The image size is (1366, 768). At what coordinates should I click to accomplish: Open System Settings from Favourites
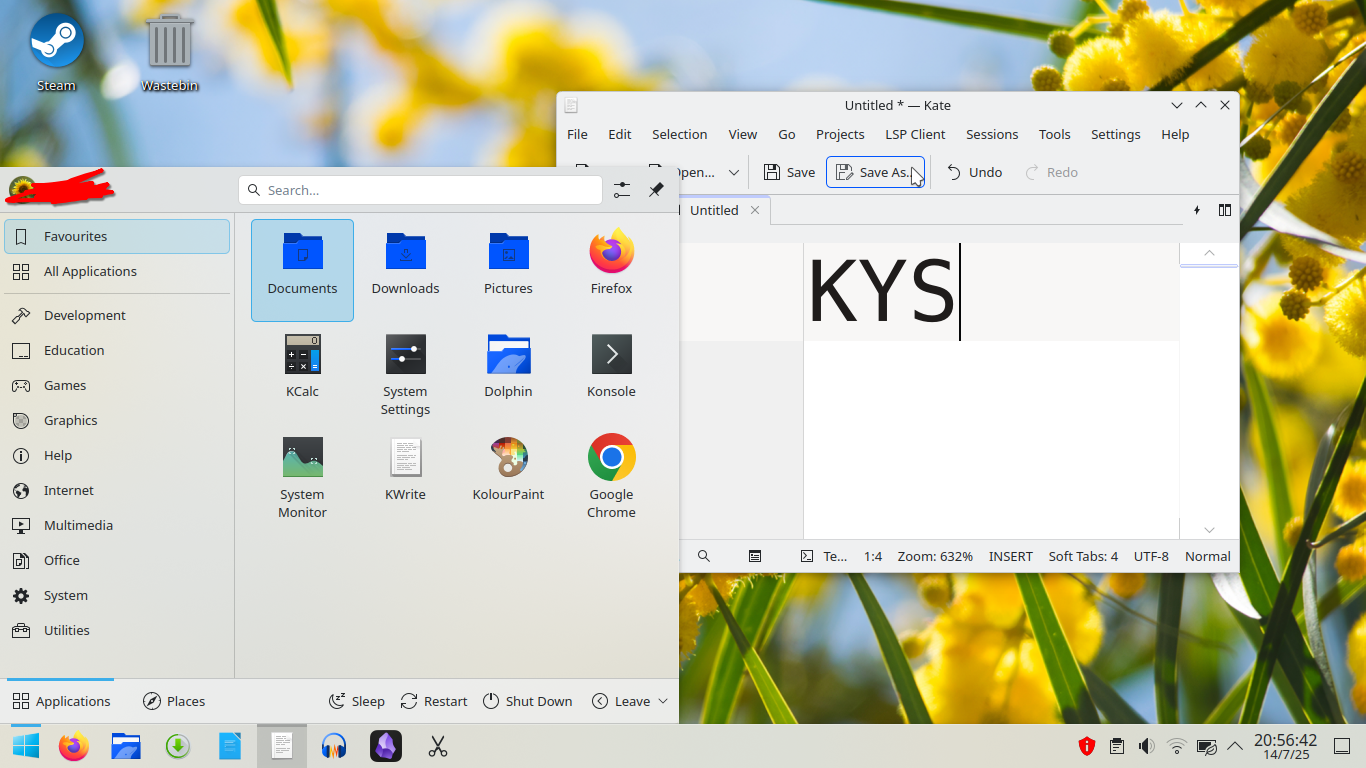405,373
